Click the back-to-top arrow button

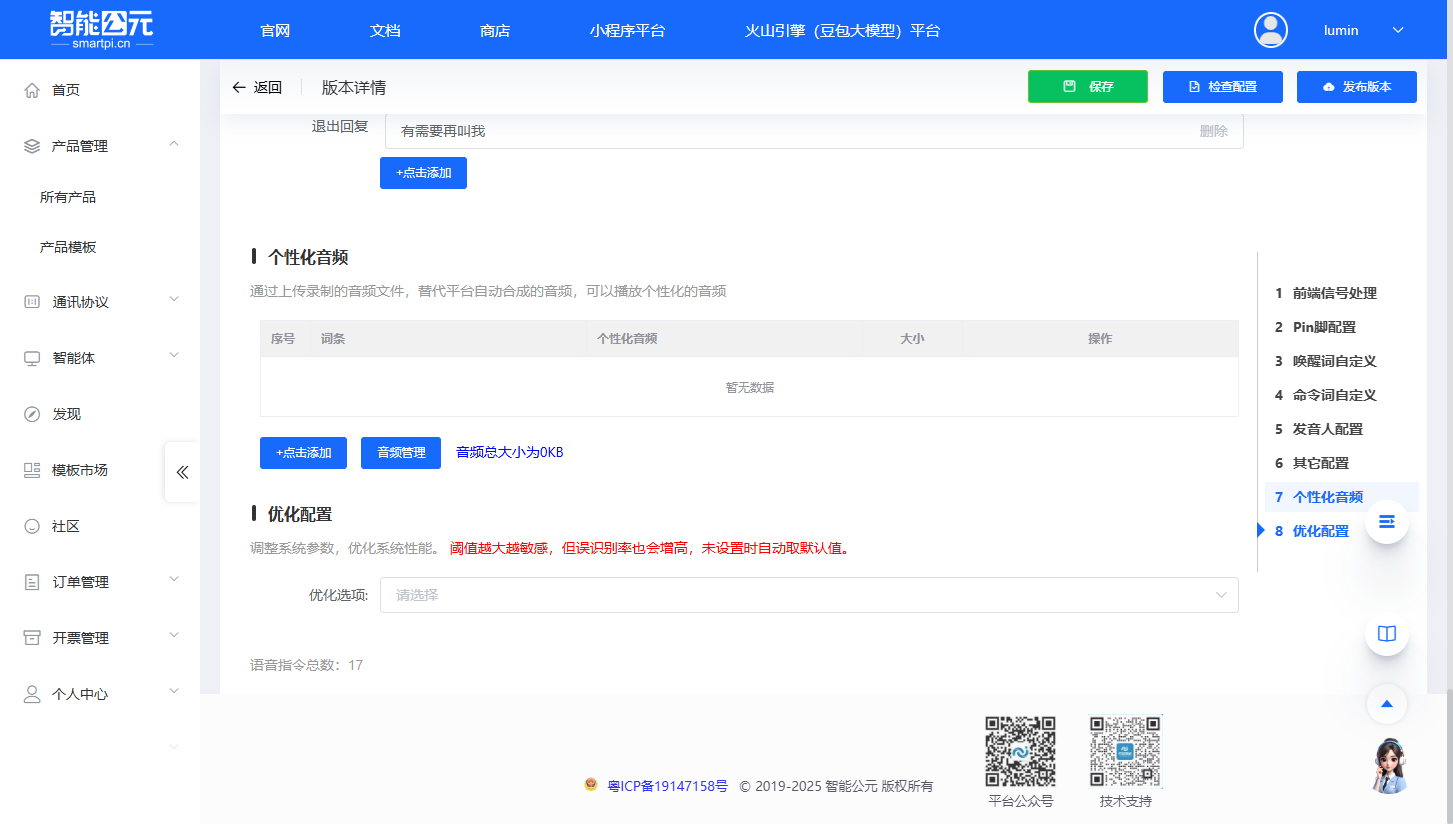[x=1386, y=704]
